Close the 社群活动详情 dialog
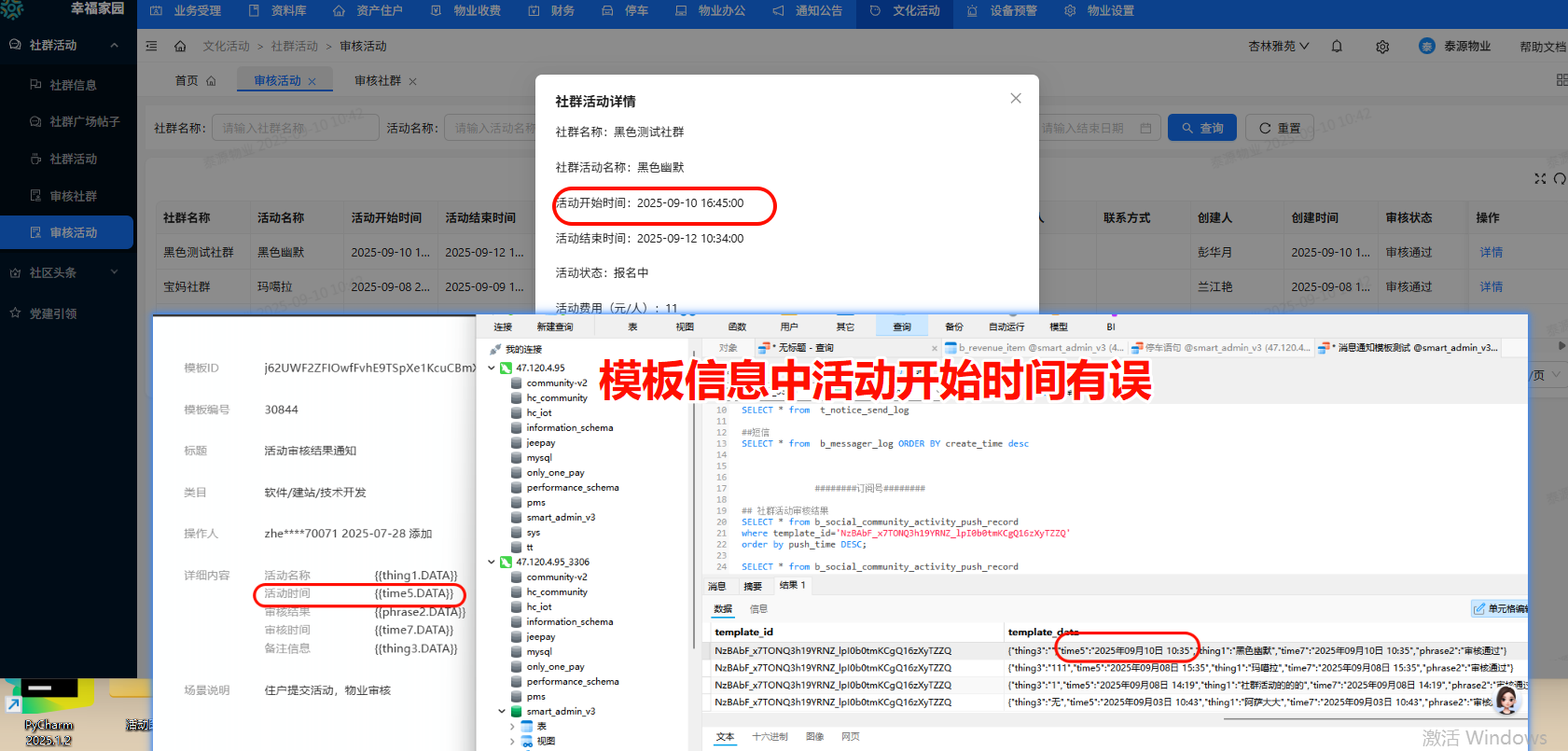The width and height of the screenshot is (1568, 751). (1016, 98)
